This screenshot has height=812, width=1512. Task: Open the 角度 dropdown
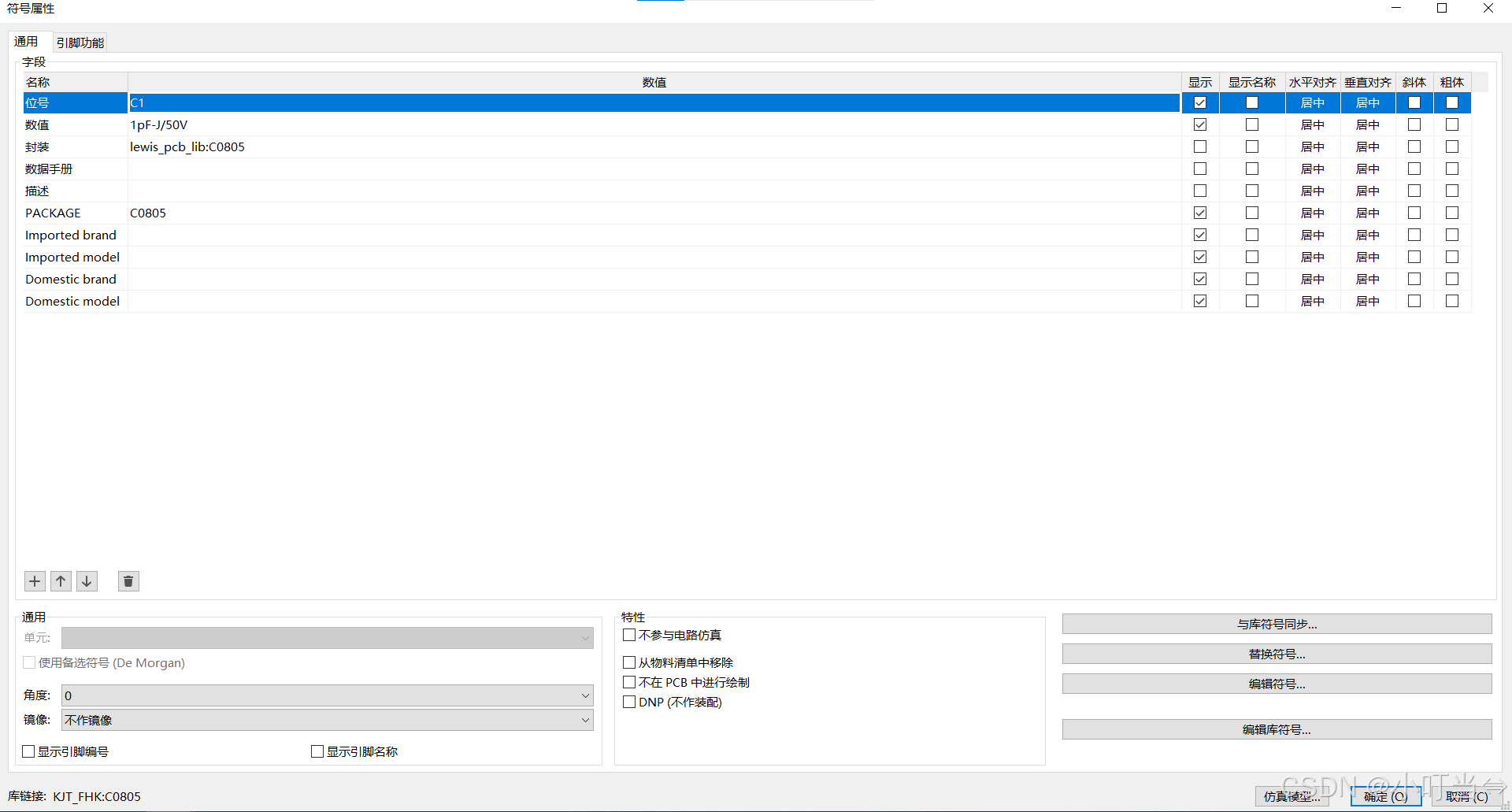coord(327,695)
